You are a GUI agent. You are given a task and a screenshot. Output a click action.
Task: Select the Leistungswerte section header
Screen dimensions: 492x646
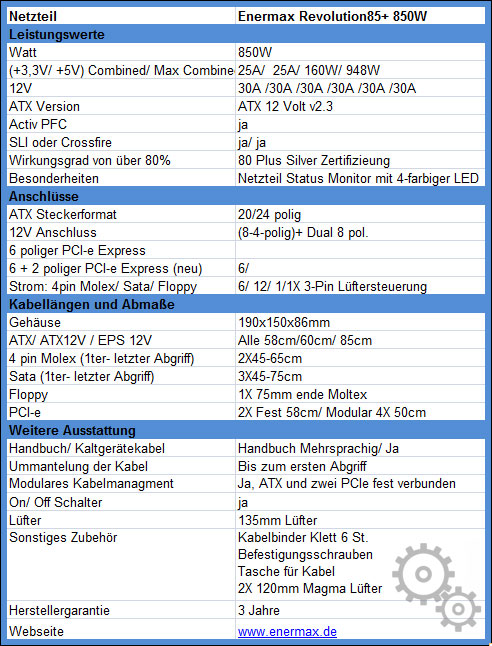coord(246,35)
